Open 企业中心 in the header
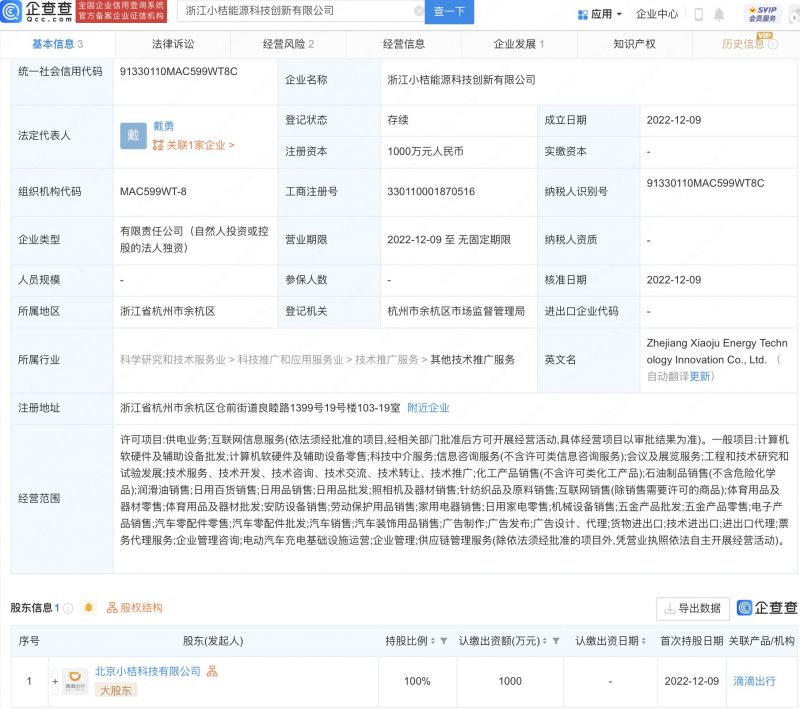This screenshot has height=709, width=800. (657, 14)
